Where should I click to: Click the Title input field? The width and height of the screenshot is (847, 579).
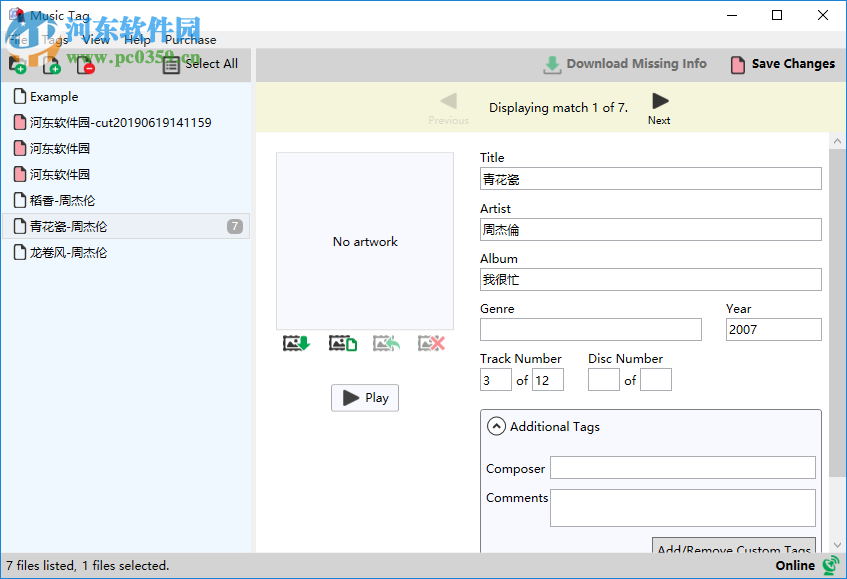[650, 179]
